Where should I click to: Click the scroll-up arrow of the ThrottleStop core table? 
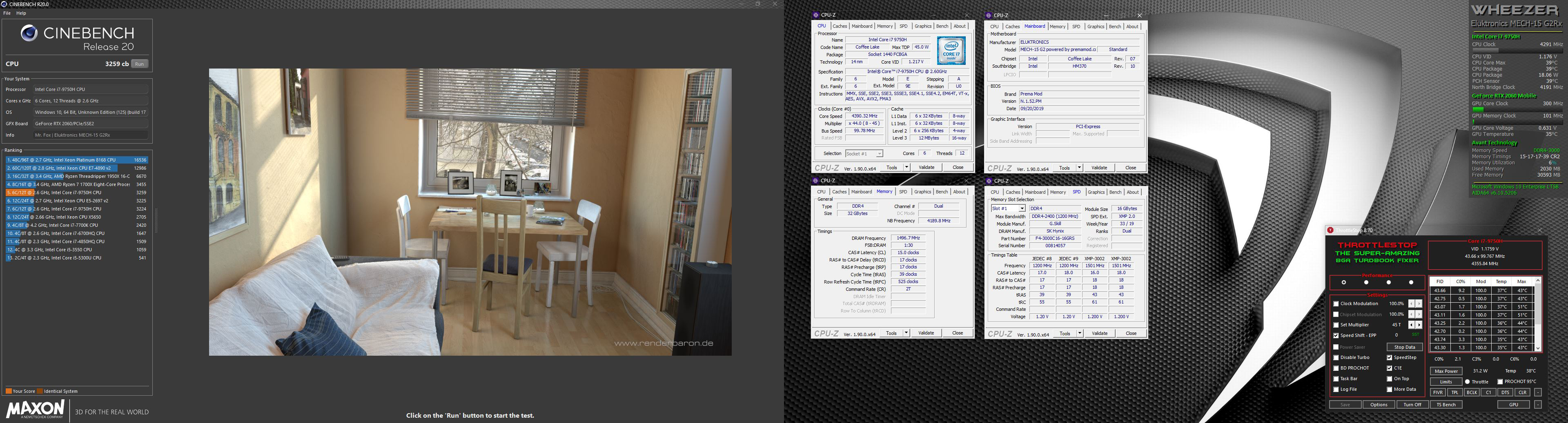tap(1537, 281)
